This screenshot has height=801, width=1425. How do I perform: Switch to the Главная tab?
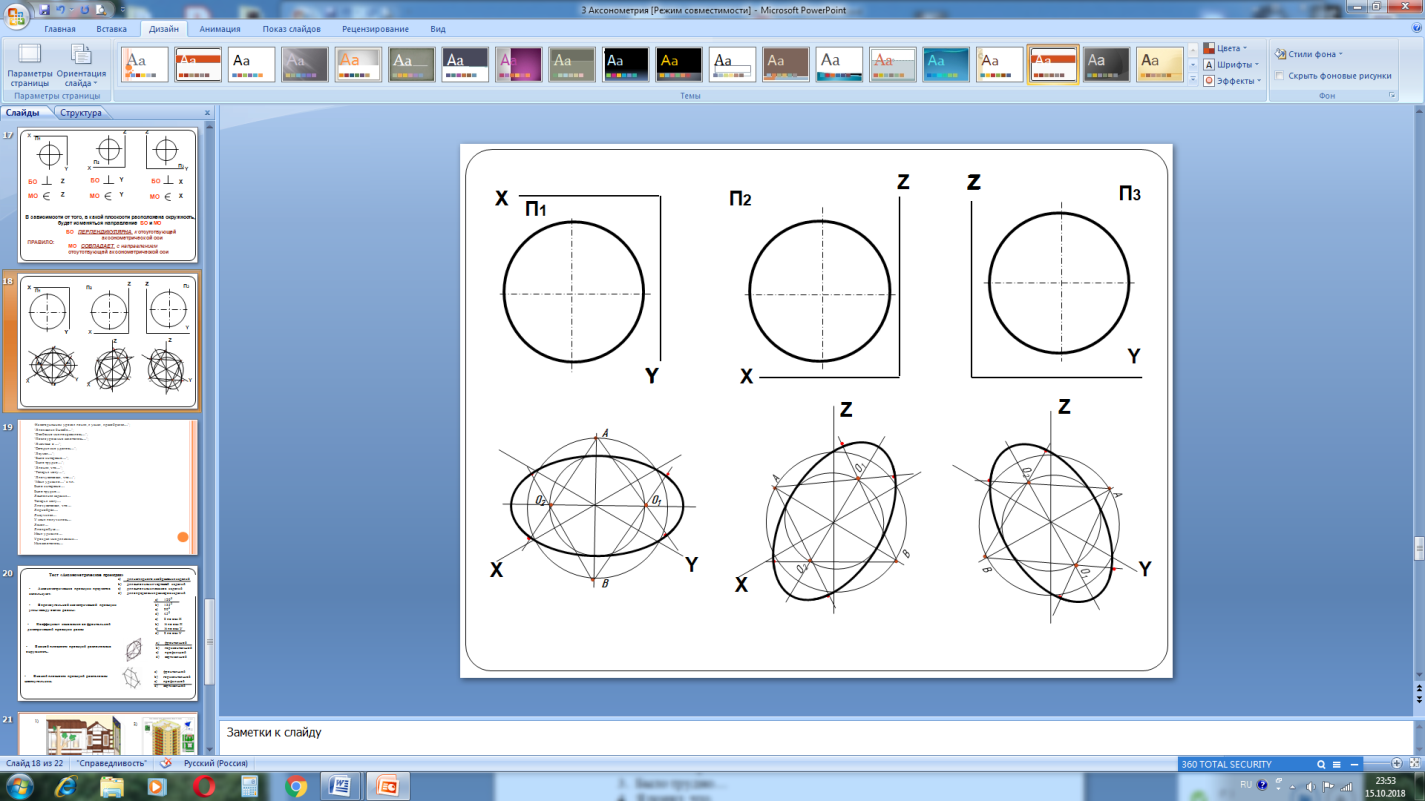[x=60, y=29]
